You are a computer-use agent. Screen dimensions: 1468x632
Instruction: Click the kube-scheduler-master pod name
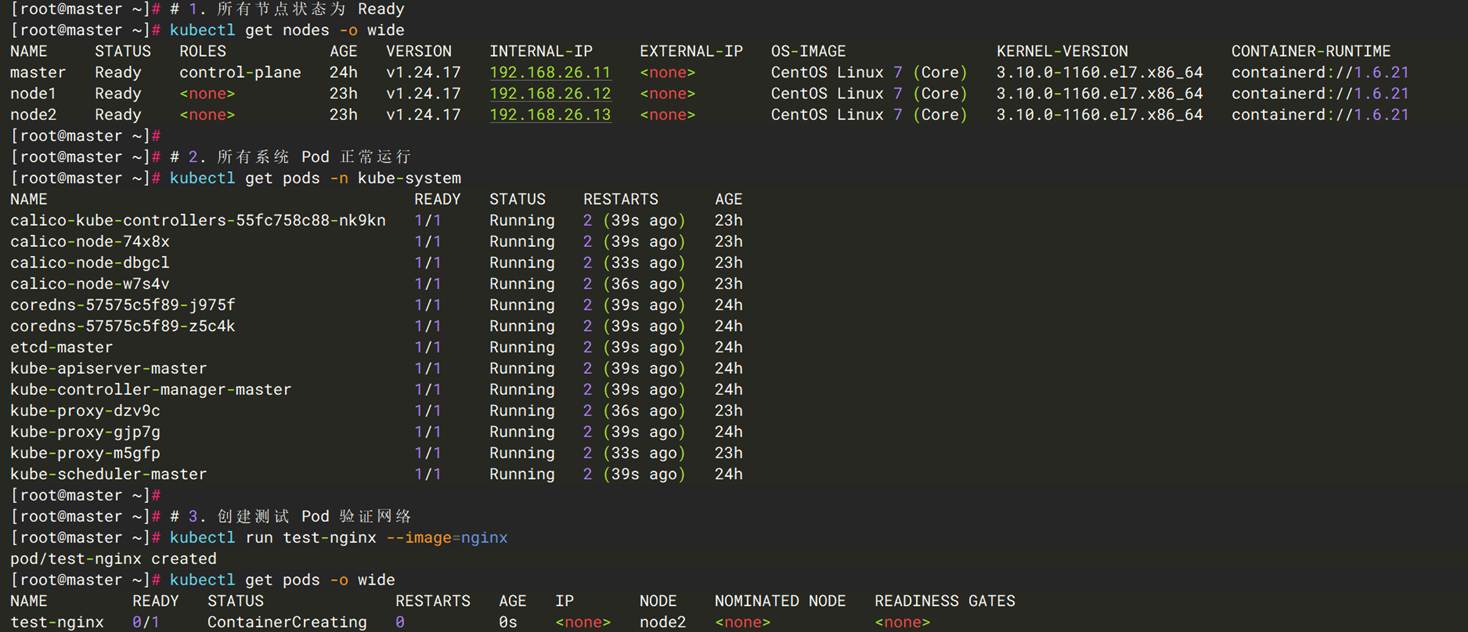109,474
